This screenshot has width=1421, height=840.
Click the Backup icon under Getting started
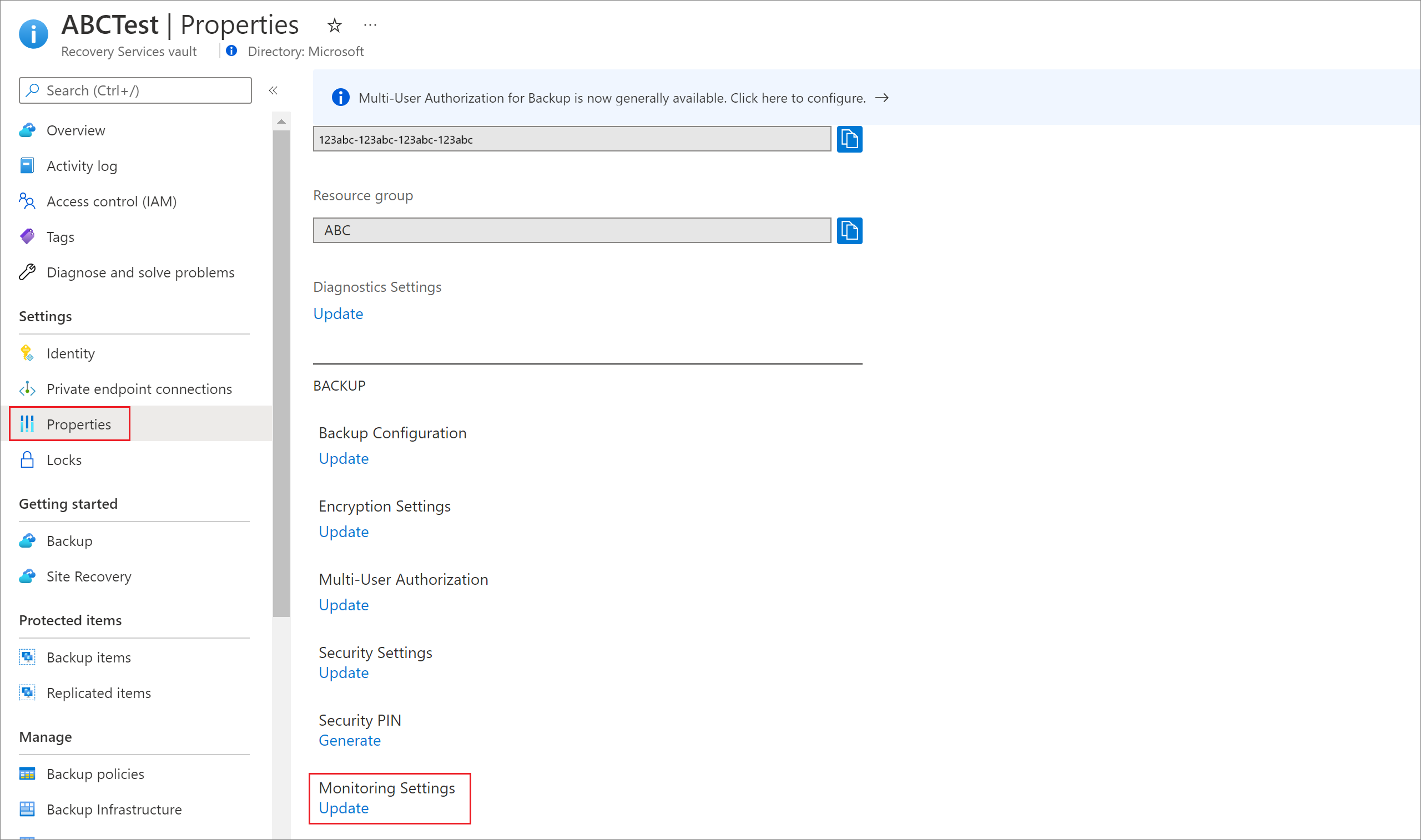(28, 540)
